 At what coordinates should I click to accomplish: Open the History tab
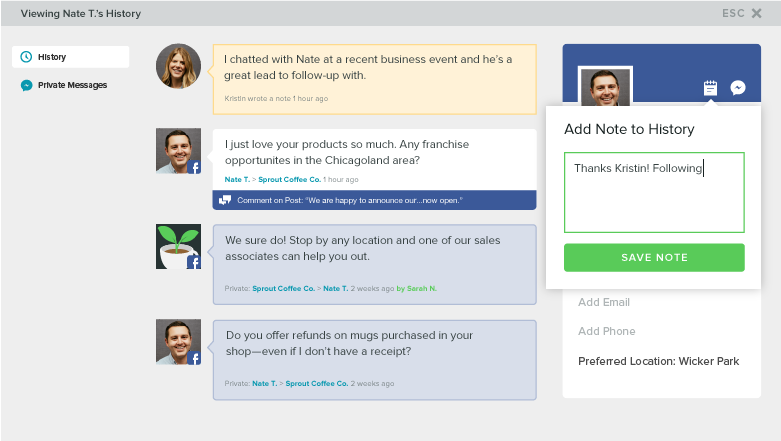coord(70,57)
